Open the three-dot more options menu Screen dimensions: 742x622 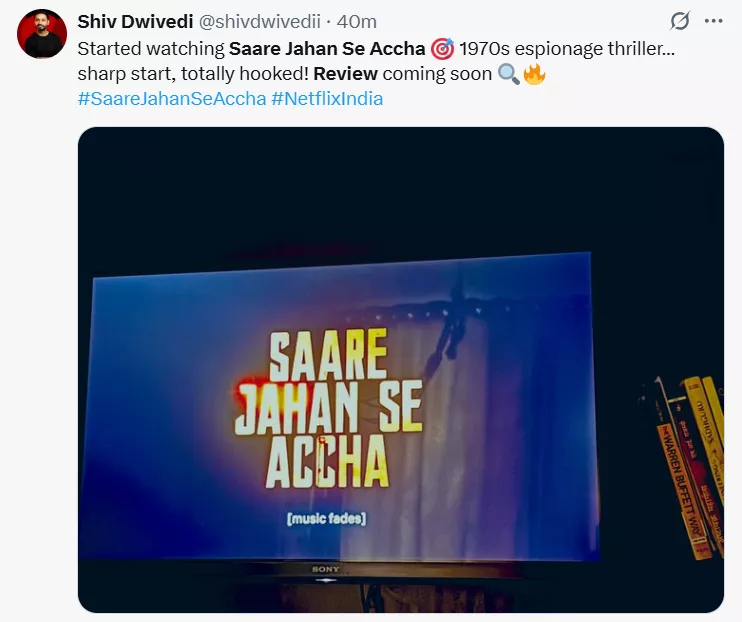[714, 21]
